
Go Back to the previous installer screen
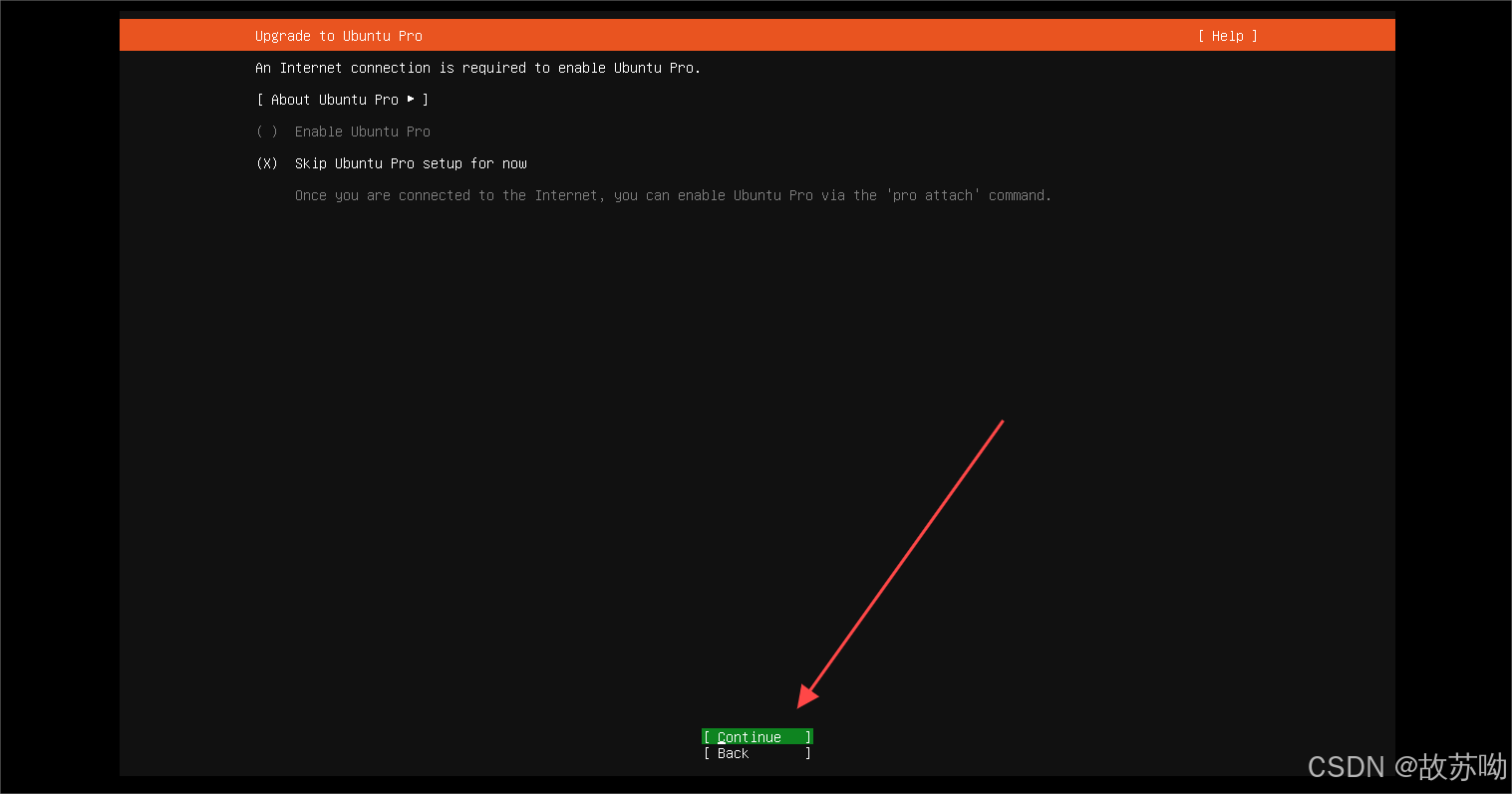click(x=757, y=753)
